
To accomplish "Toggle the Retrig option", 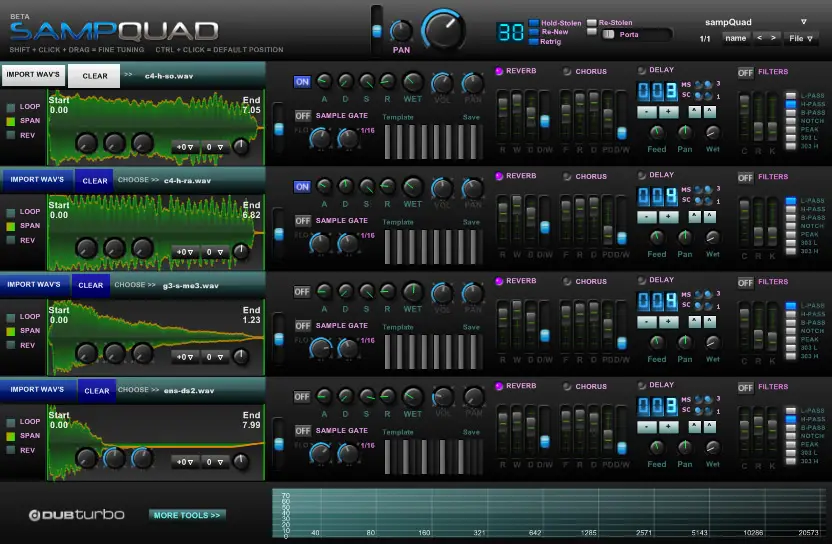I will 534,41.
